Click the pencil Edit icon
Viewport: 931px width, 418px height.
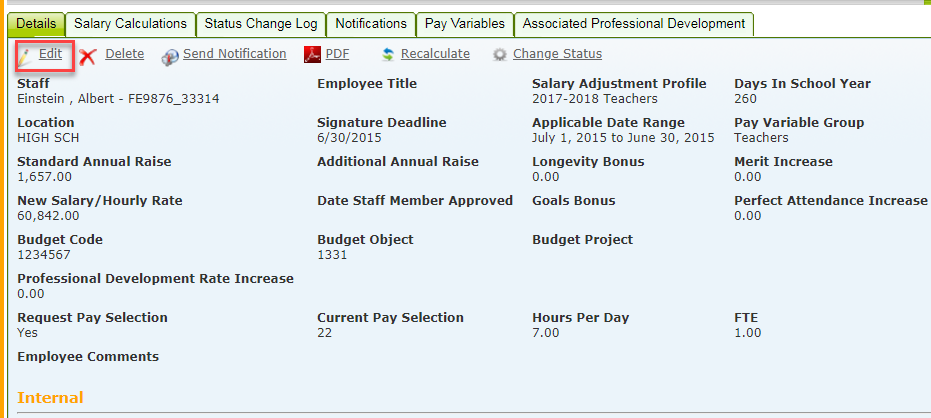24,56
